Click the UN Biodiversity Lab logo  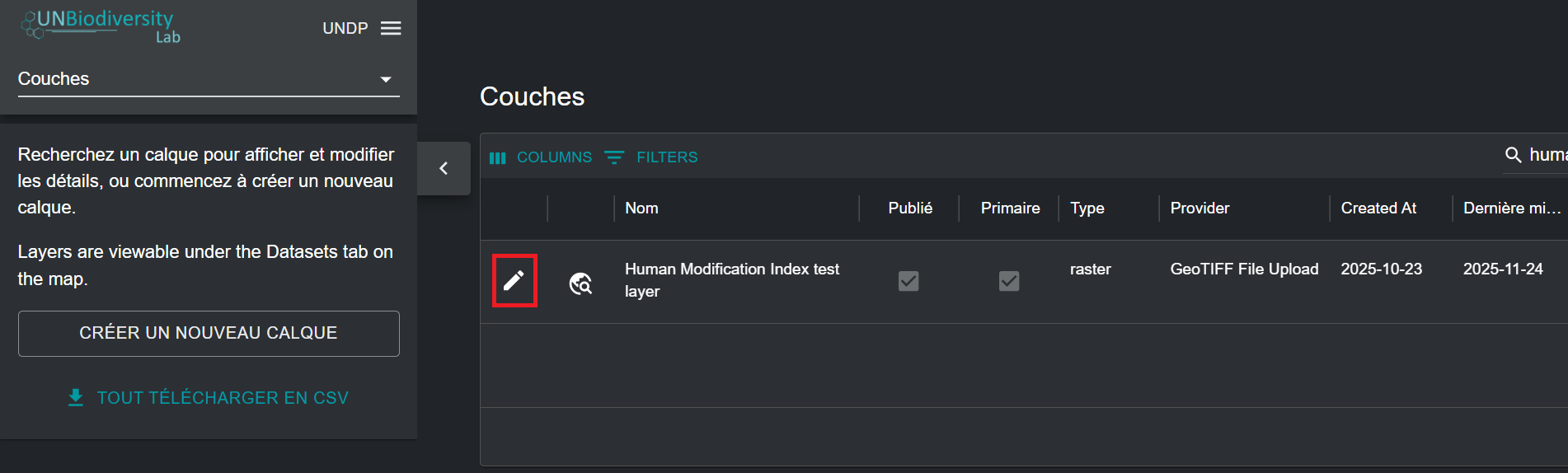click(101, 26)
